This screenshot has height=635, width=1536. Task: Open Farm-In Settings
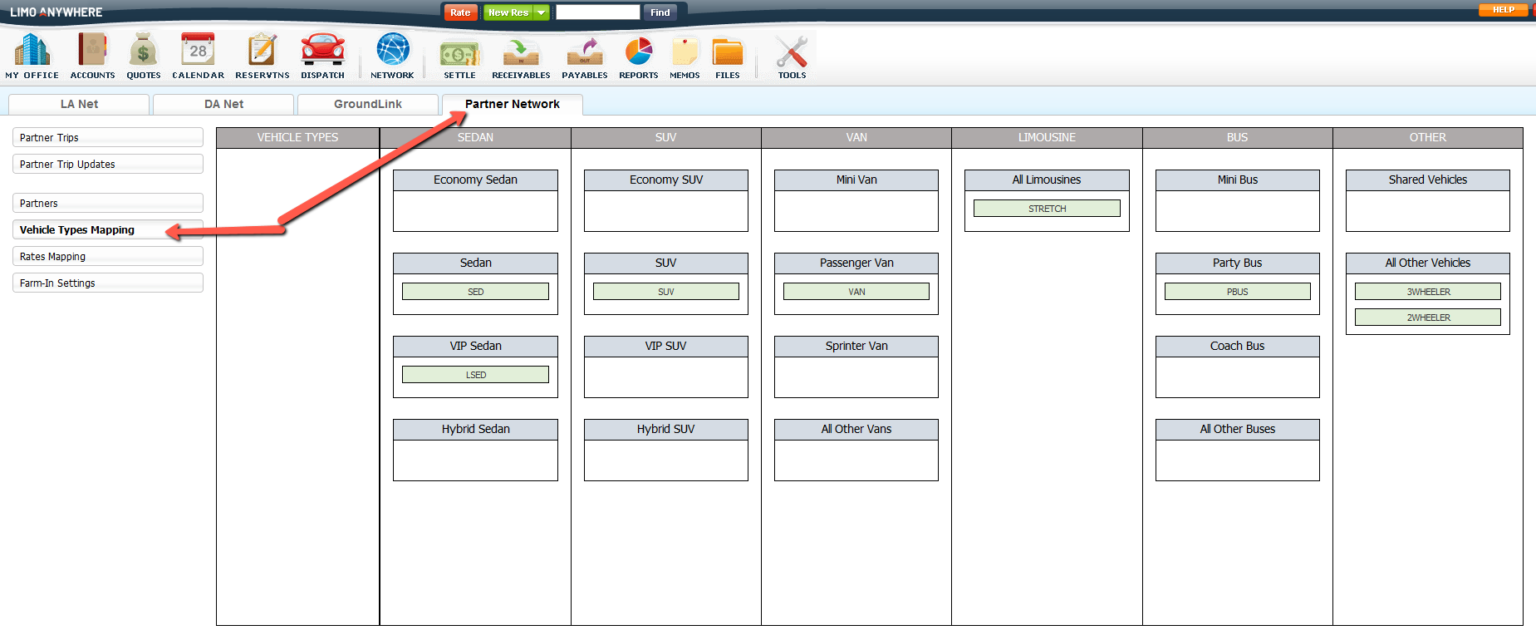107,282
